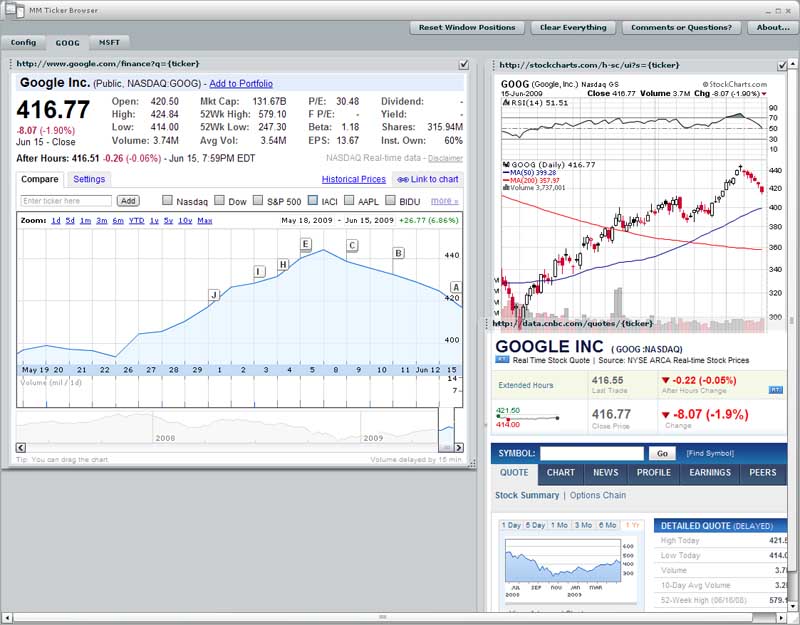
Task: Click the MM Ticker Browser app icon
Action: tap(14, 10)
